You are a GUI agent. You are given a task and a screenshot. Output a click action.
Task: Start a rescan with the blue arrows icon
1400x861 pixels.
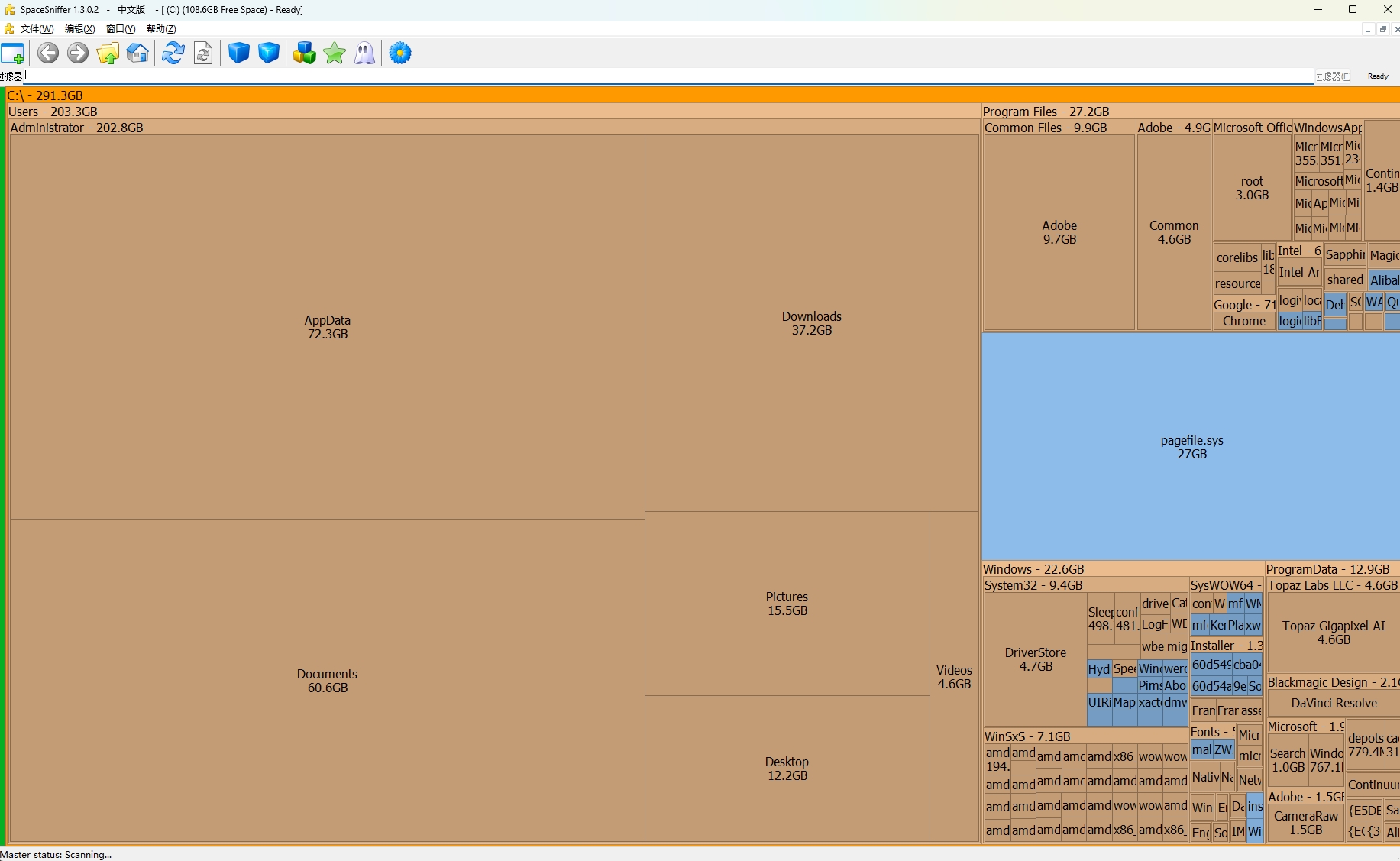[x=173, y=53]
